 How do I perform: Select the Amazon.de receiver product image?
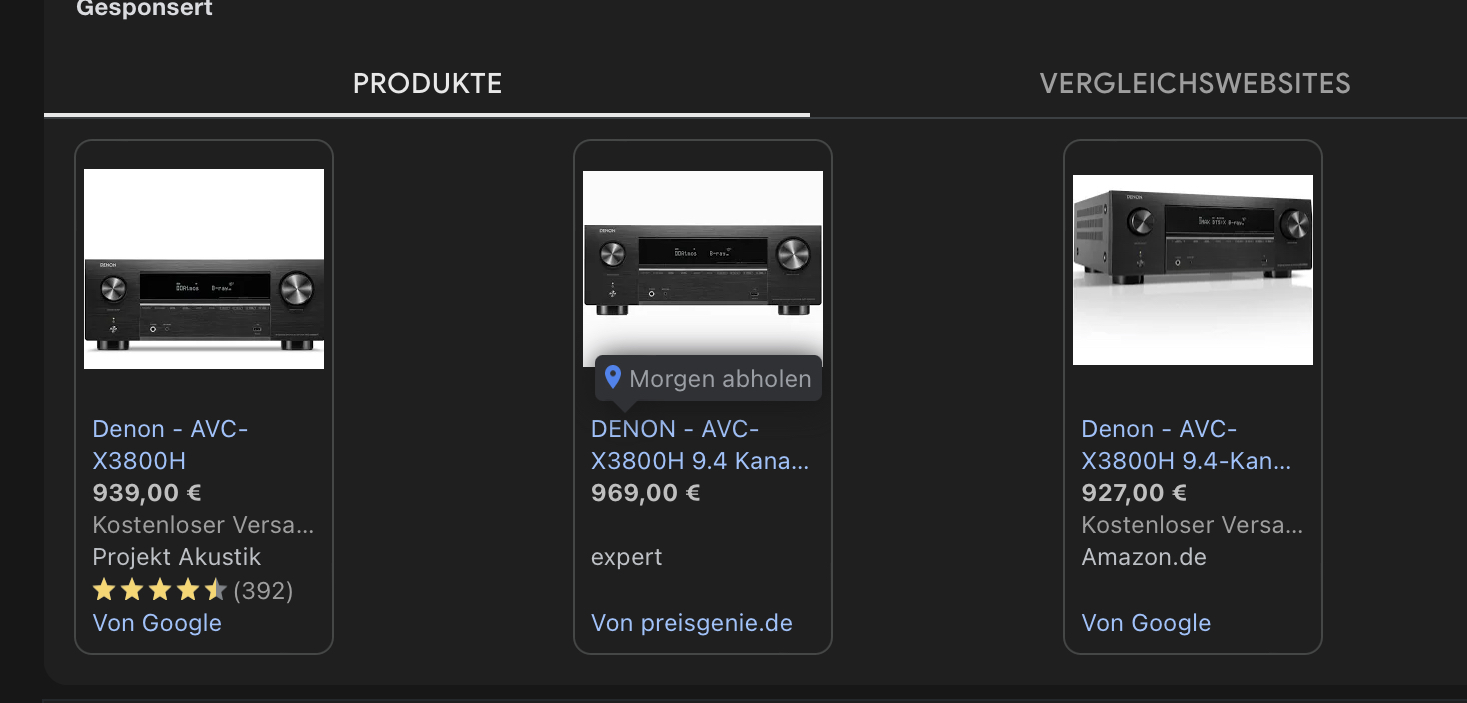pos(1193,270)
